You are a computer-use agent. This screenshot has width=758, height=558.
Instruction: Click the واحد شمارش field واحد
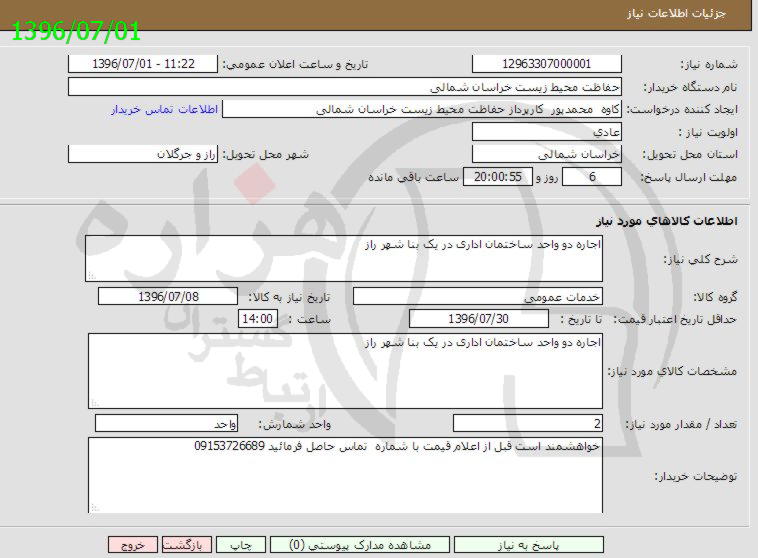click(167, 424)
